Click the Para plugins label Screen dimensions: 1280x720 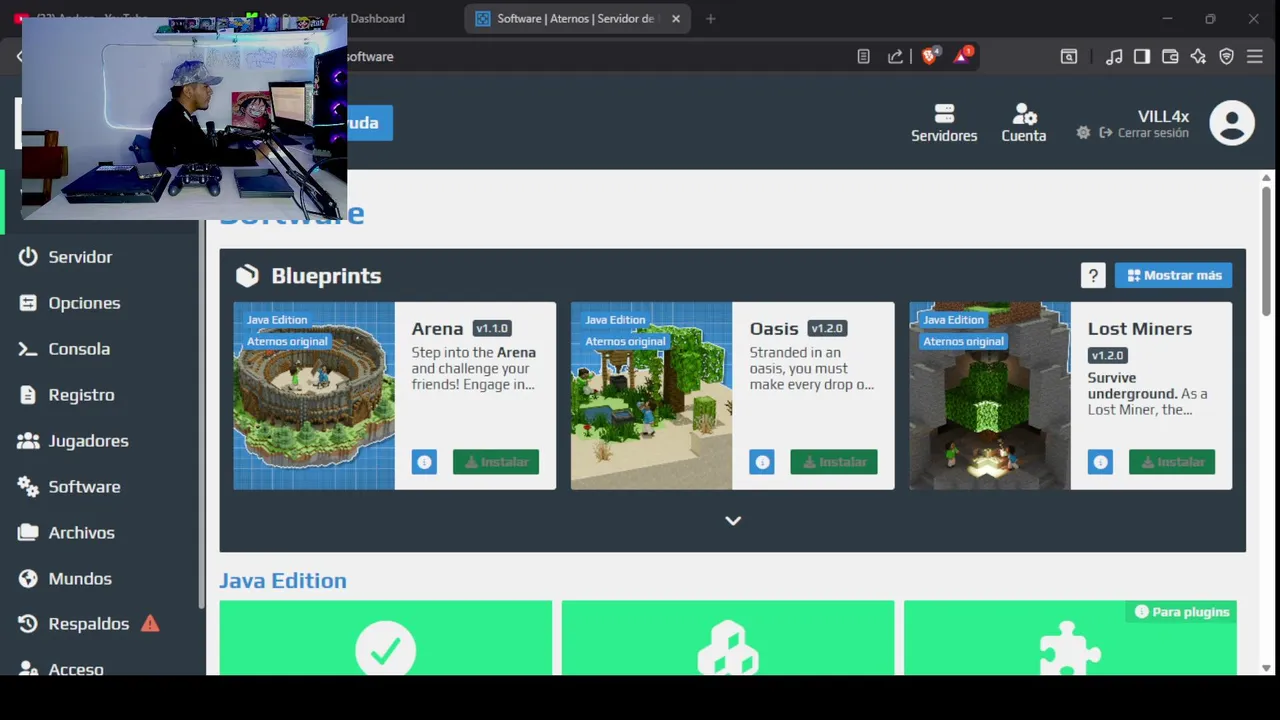pyautogui.click(x=1182, y=611)
